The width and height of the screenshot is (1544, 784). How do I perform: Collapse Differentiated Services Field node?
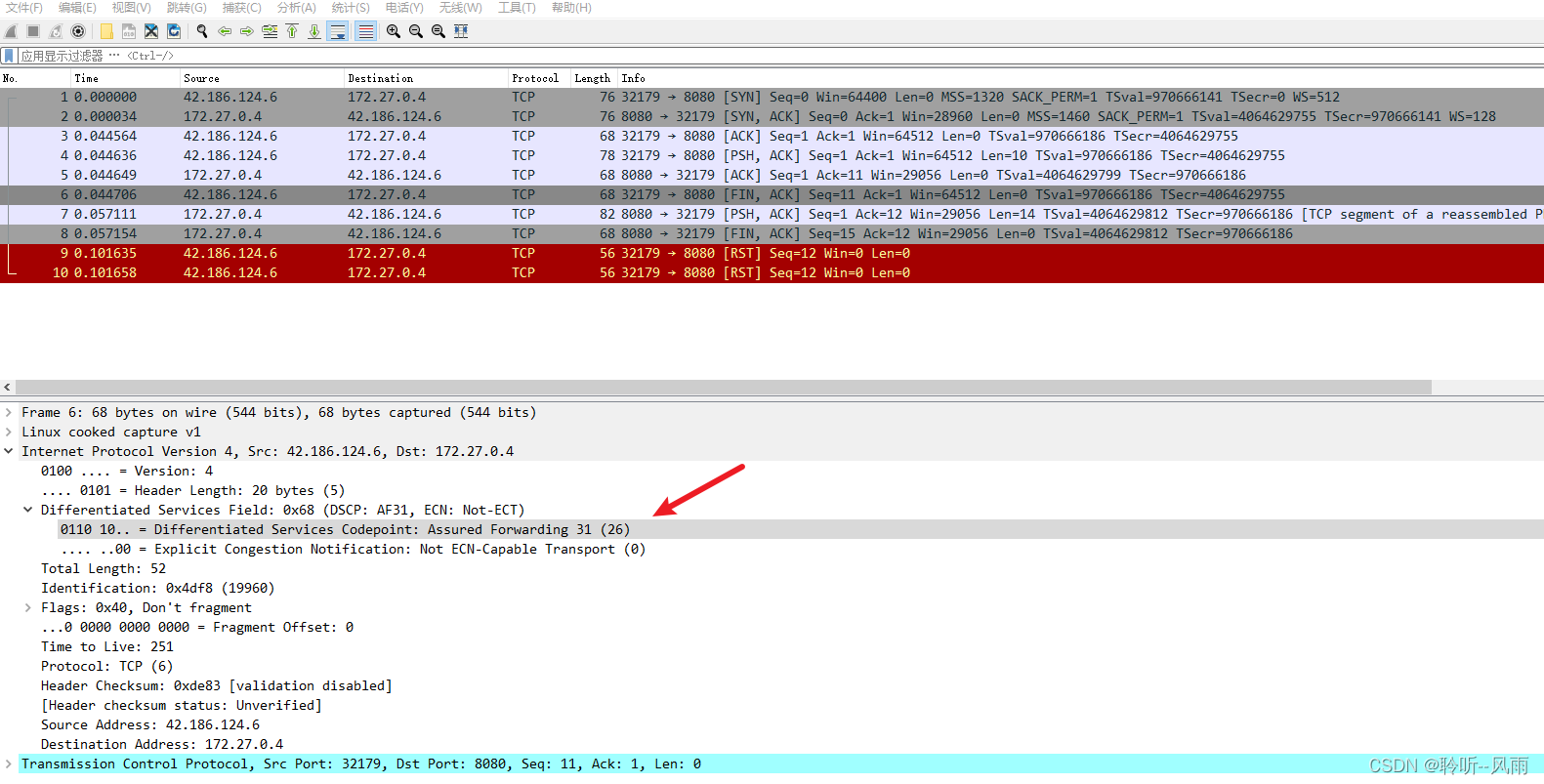28,510
